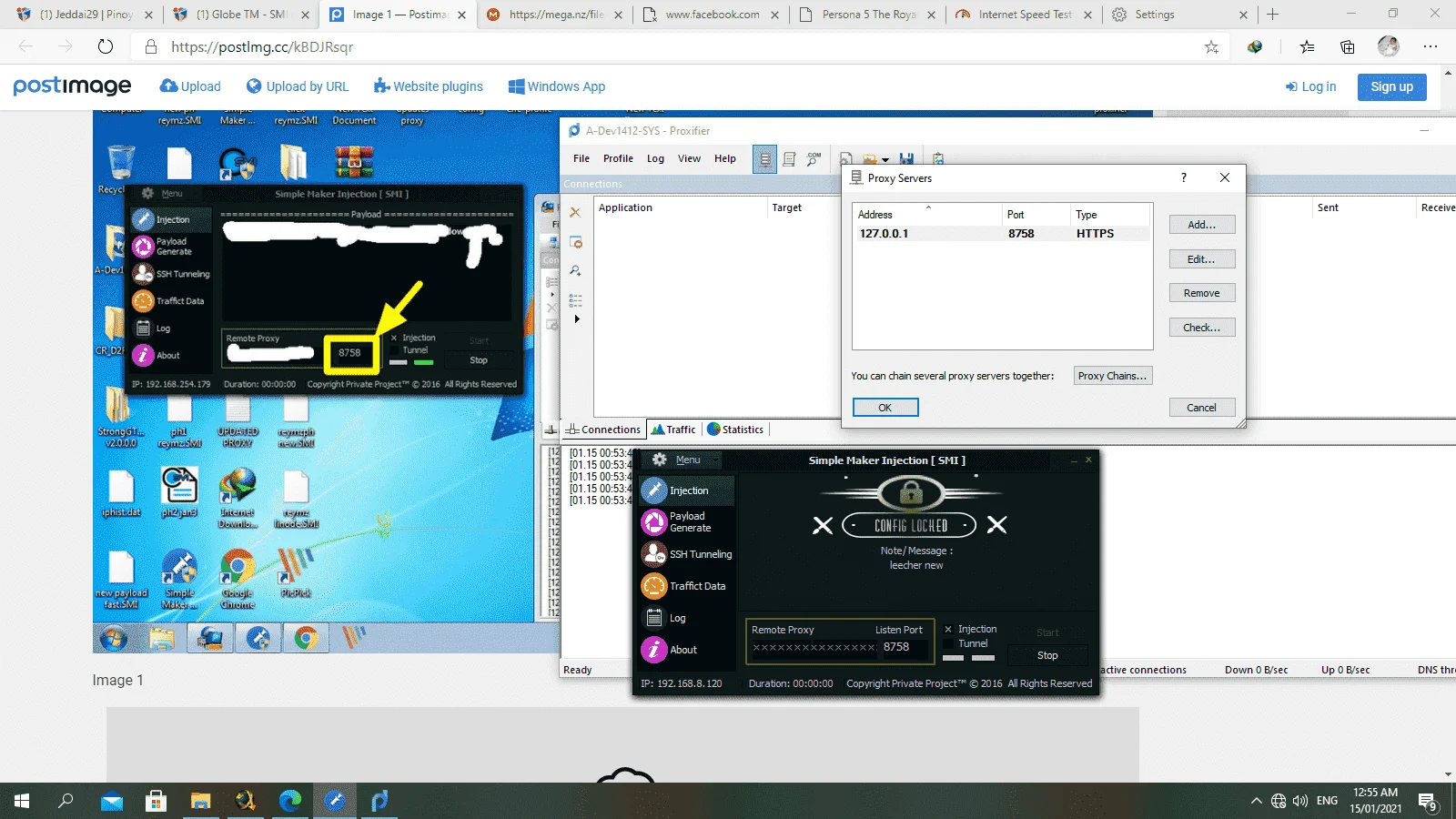
Task: Refresh the postimg.cc page
Action: [x=106, y=47]
